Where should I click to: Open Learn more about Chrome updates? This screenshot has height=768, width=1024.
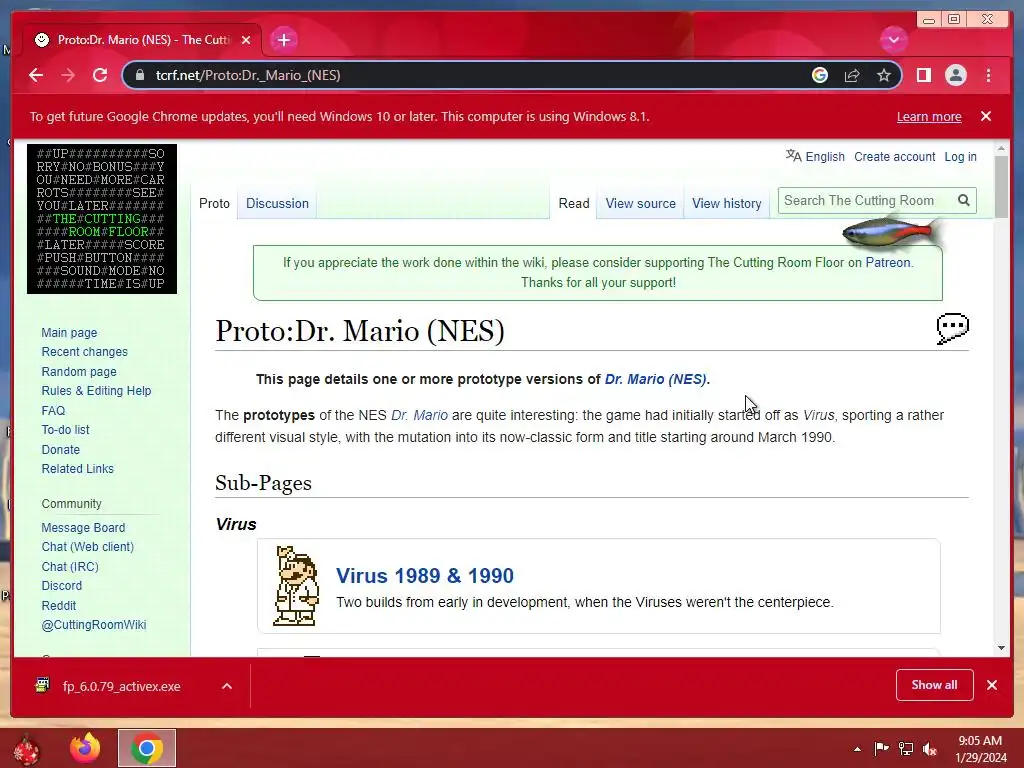click(x=929, y=116)
